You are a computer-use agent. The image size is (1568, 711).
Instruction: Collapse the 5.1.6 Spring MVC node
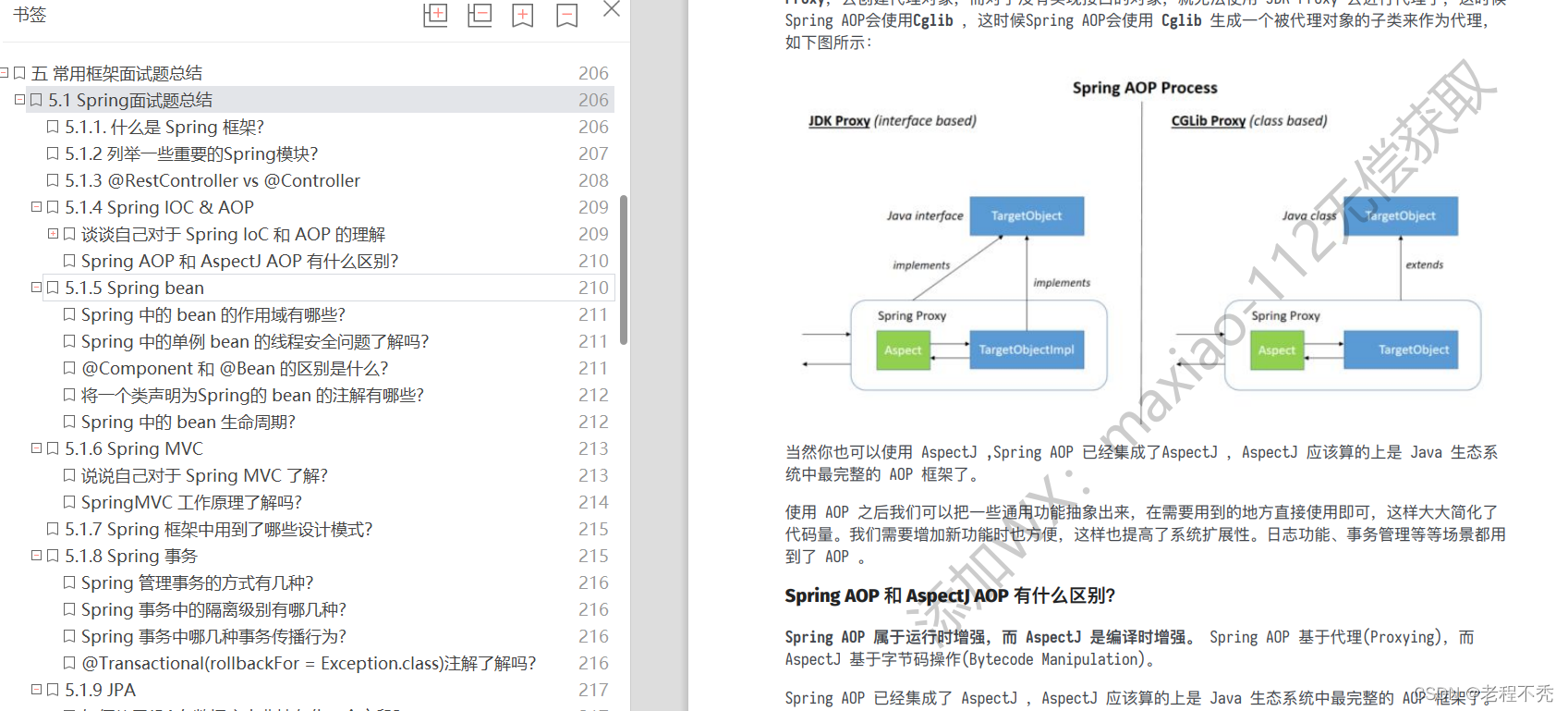coord(36,447)
